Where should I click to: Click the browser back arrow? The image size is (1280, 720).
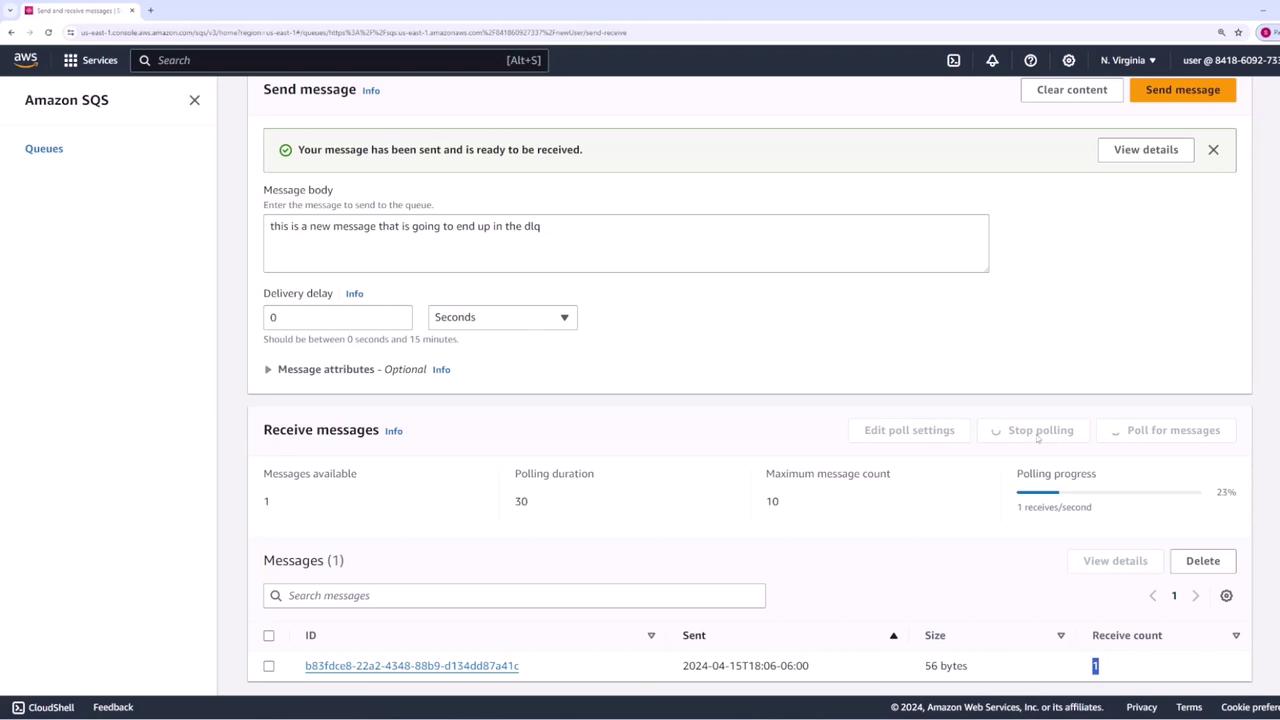12,32
